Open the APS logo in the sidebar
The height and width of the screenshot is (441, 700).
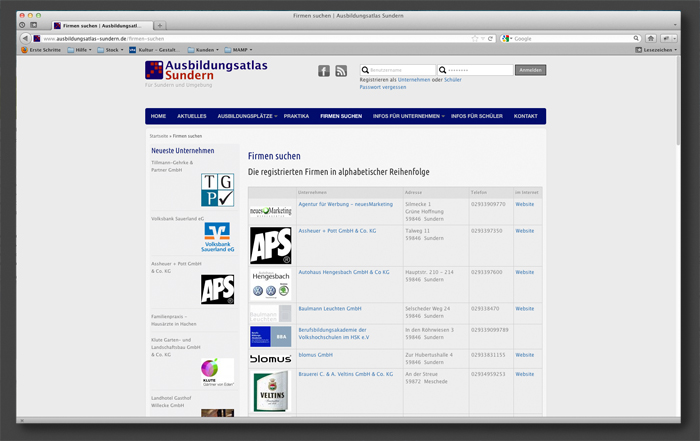tap(217, 289)
